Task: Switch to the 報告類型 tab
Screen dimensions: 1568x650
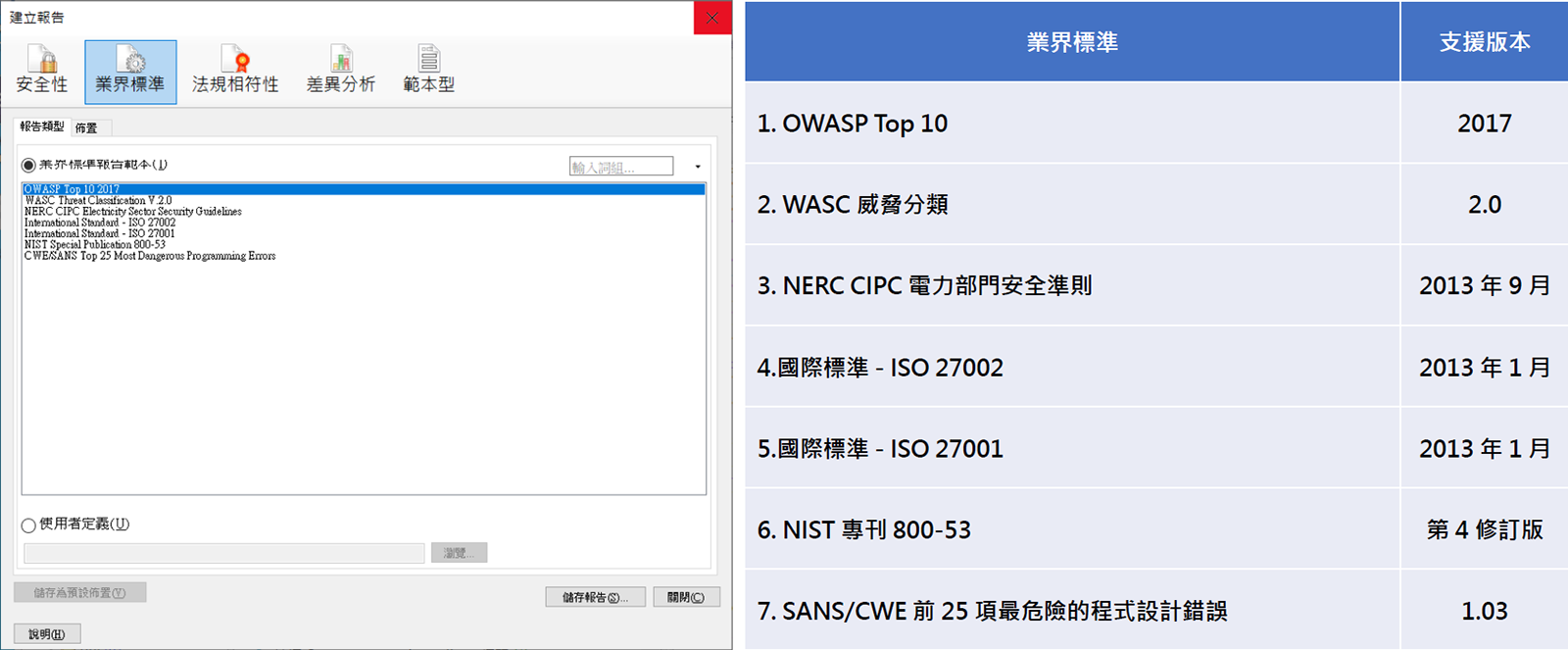Action: 42,126
